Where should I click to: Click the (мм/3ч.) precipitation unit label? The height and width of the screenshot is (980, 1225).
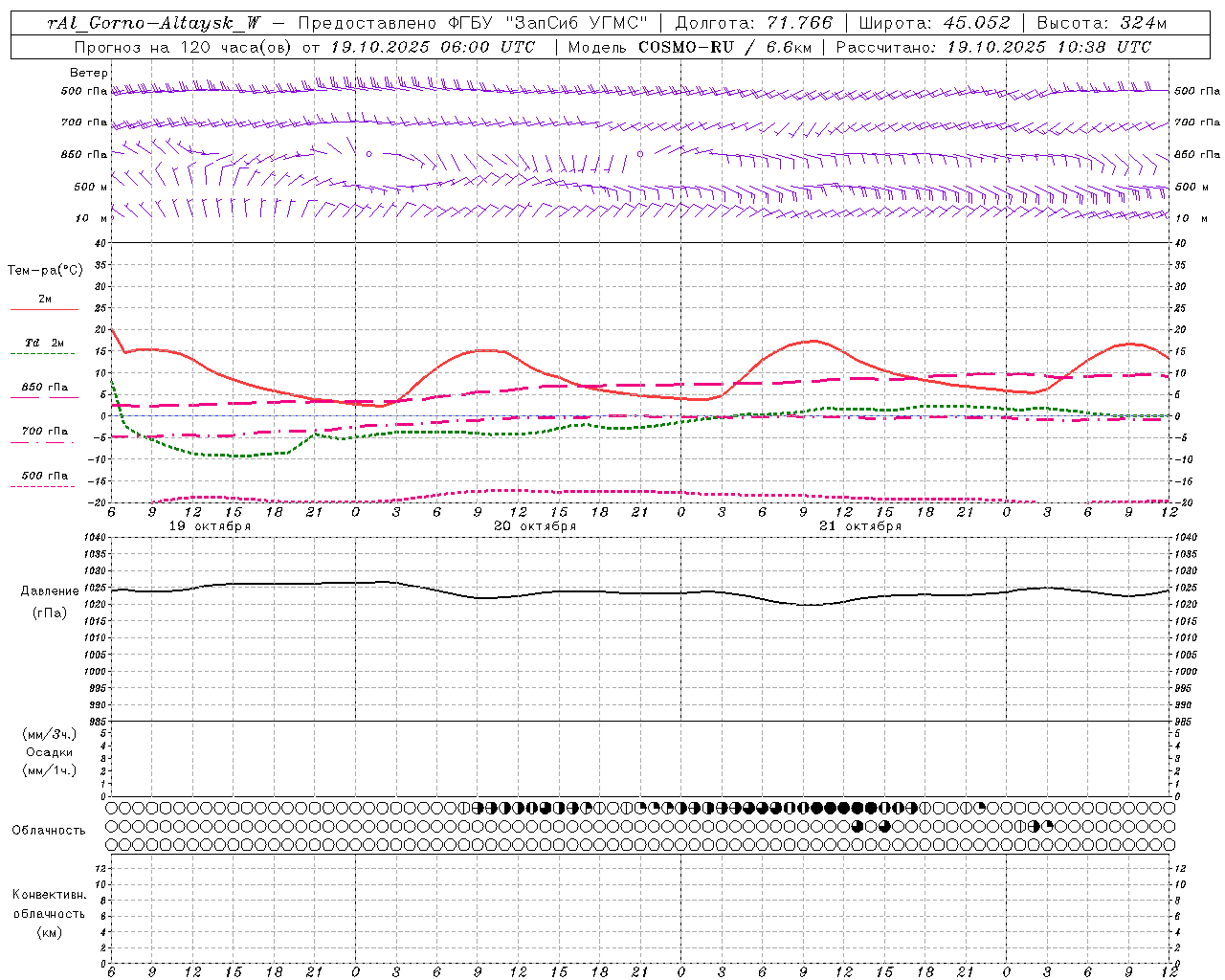pos(50,734)
